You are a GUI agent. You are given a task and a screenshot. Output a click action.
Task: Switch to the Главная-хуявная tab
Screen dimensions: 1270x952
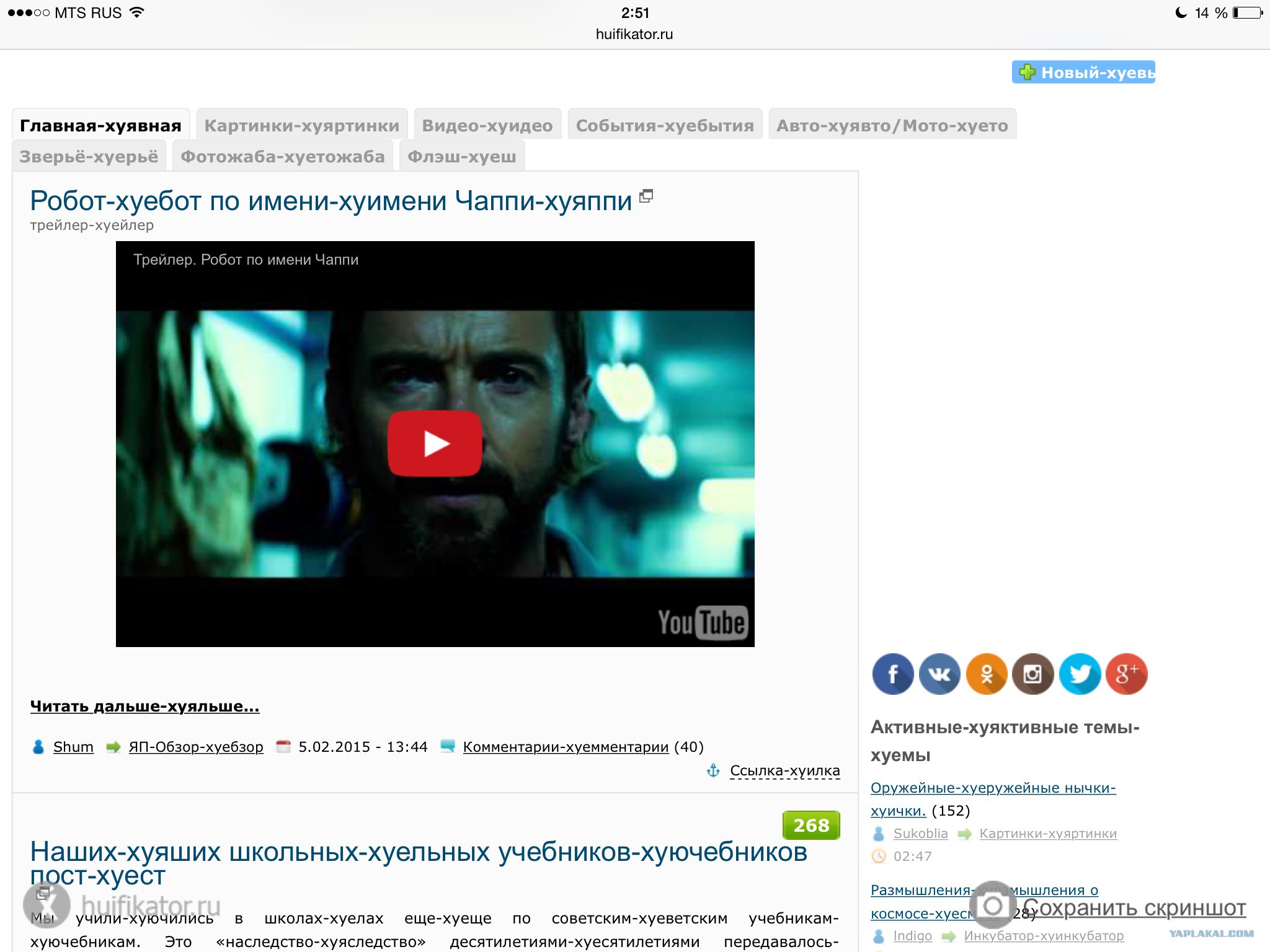(x=101, y=125)
